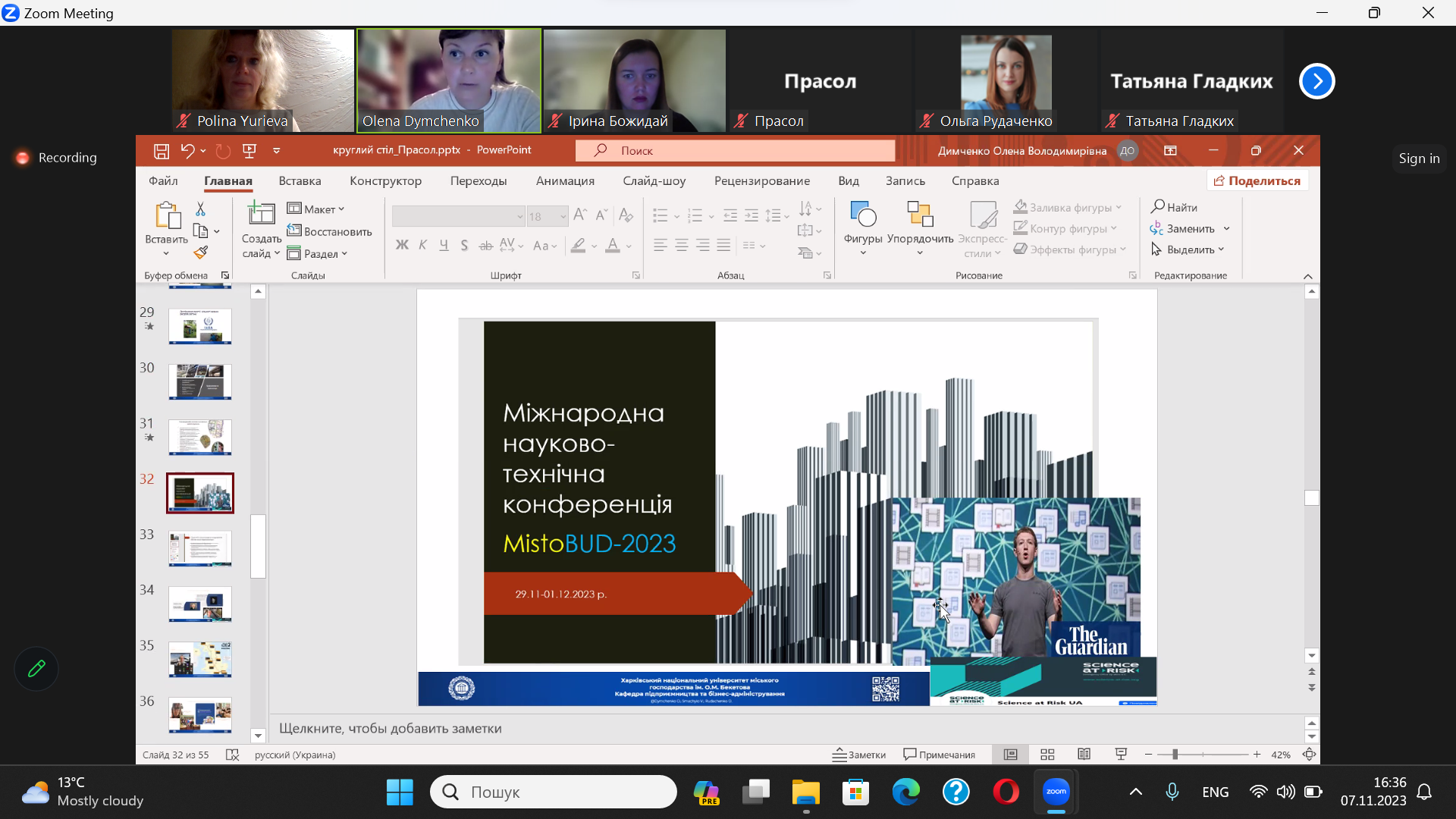The width and height of the screenshot is (1456, 819).
Task: Show next participants arrow in Zoom gallery
Action: click(1317, 81)
